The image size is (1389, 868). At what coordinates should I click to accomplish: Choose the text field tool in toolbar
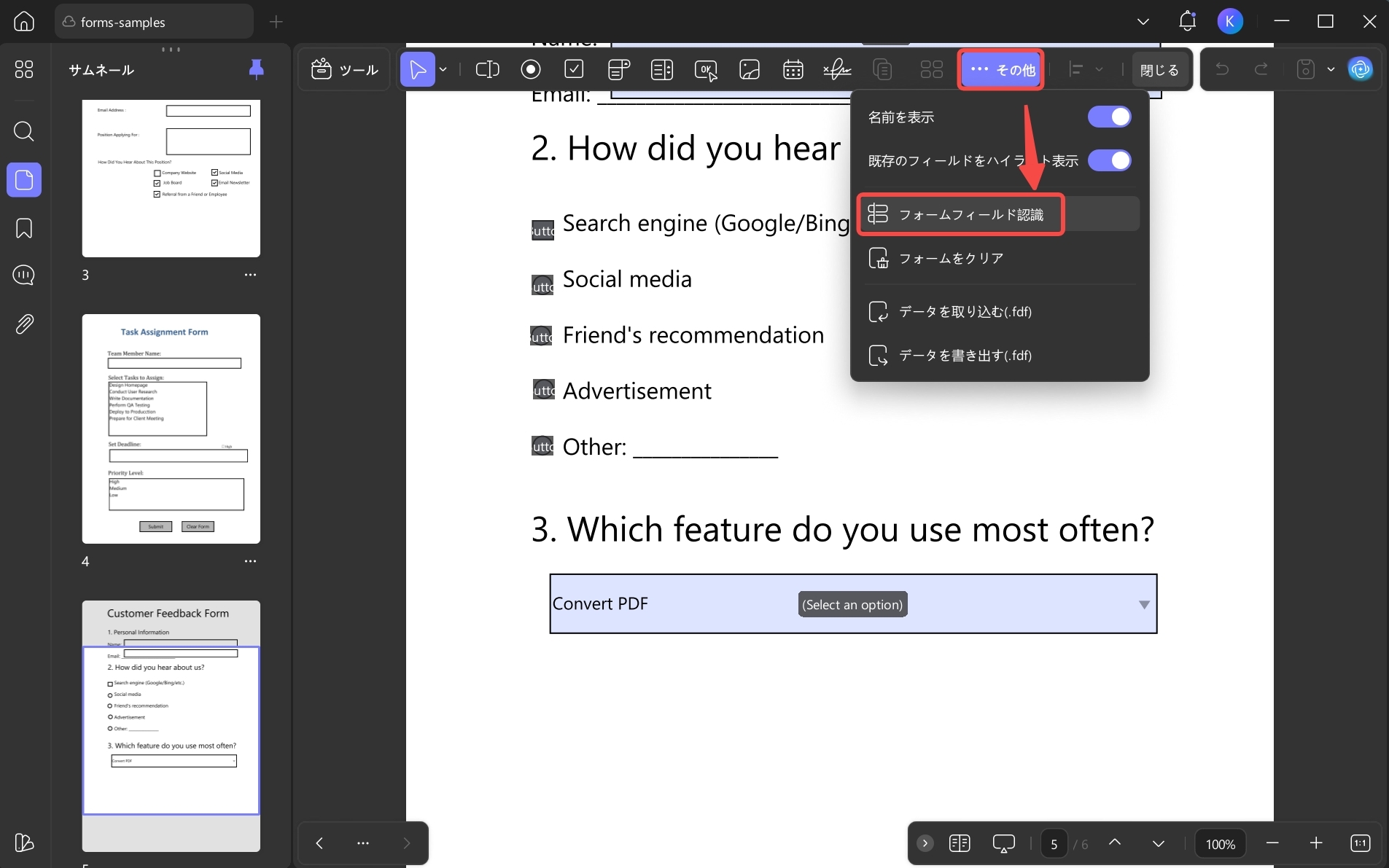coord(487,69)
